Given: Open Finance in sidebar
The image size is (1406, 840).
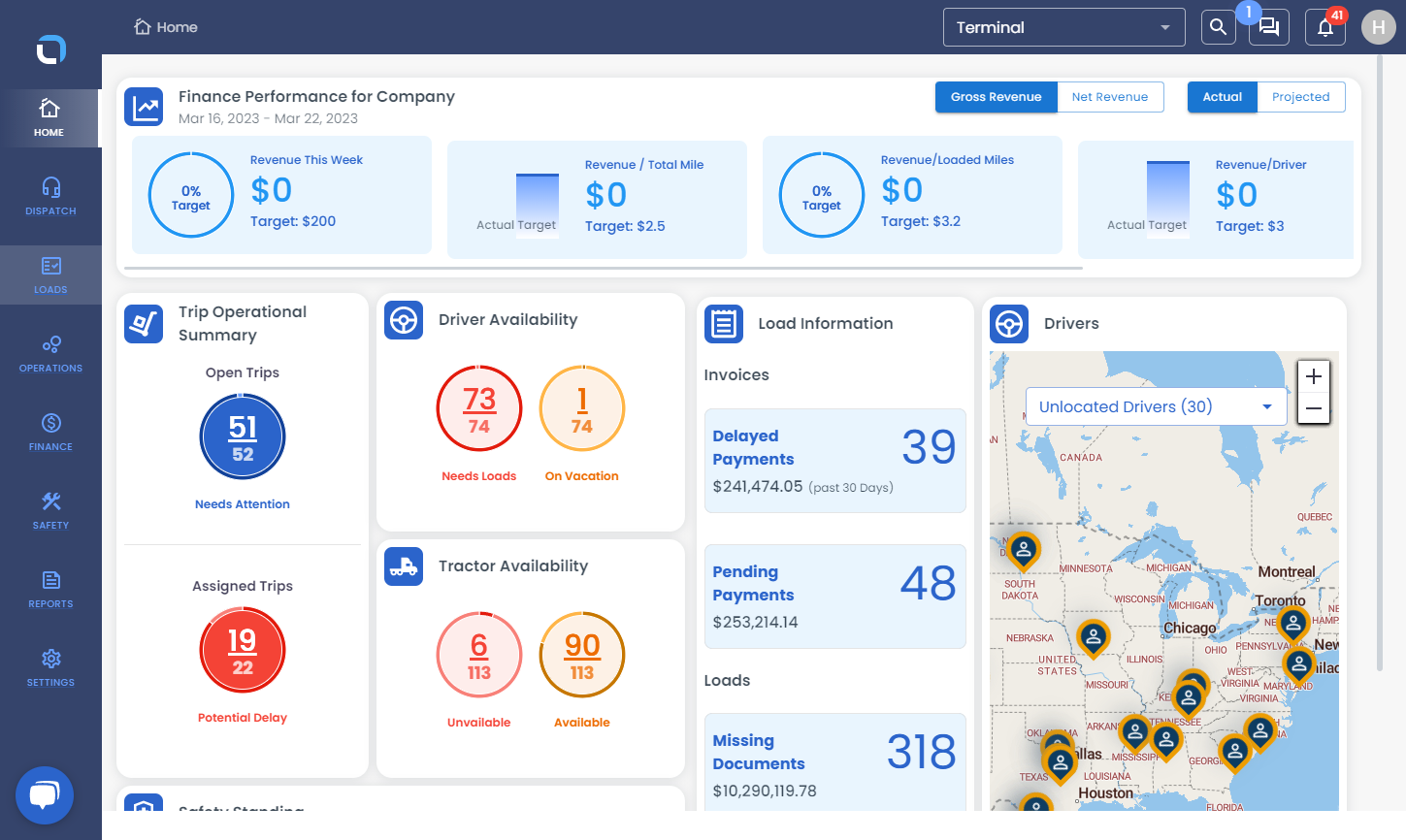Looking at the screenshot, I should click(50, 433).
